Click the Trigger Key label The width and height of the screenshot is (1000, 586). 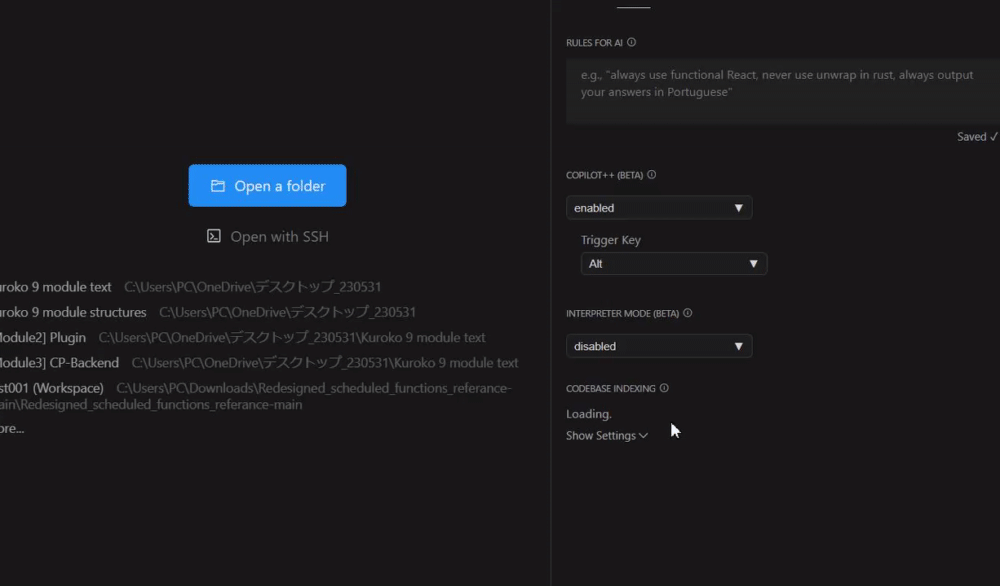[x=610, y=240]
